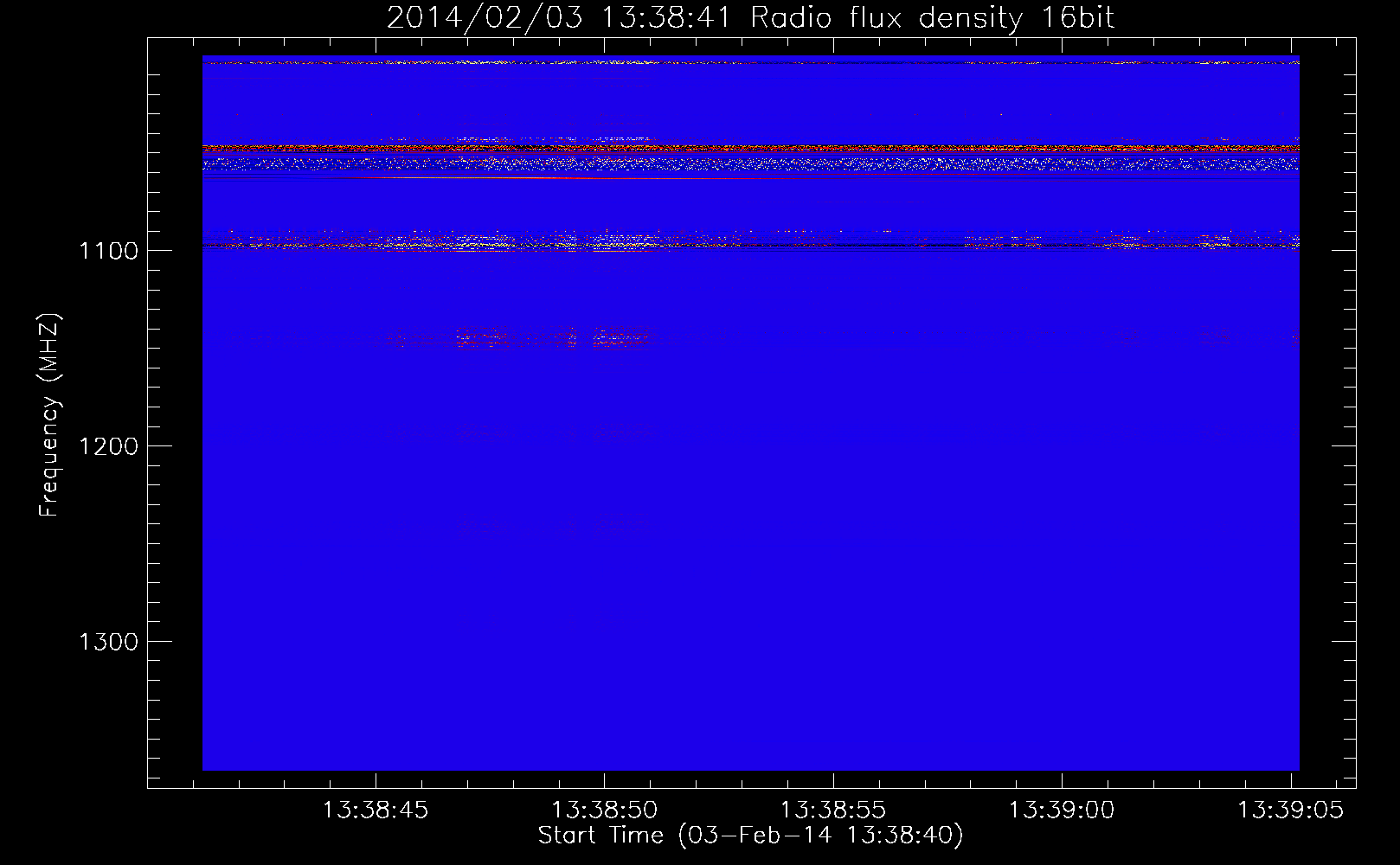
Task: Click the 13:39:05 time tick label
Action: click(x=1290, y=811)
